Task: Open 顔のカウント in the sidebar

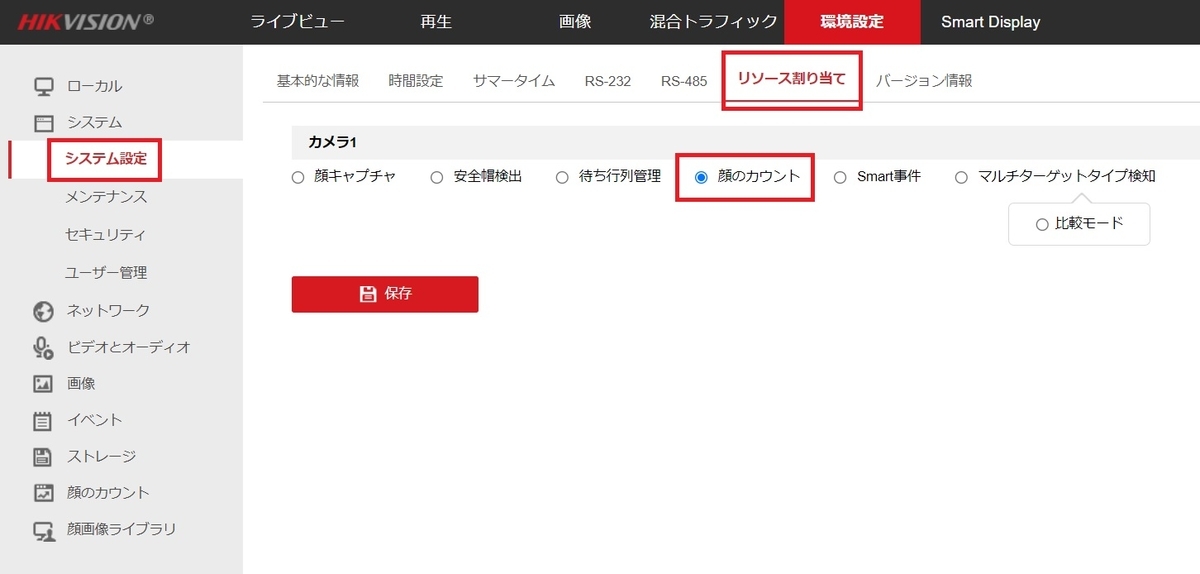Action: point(108,493)
